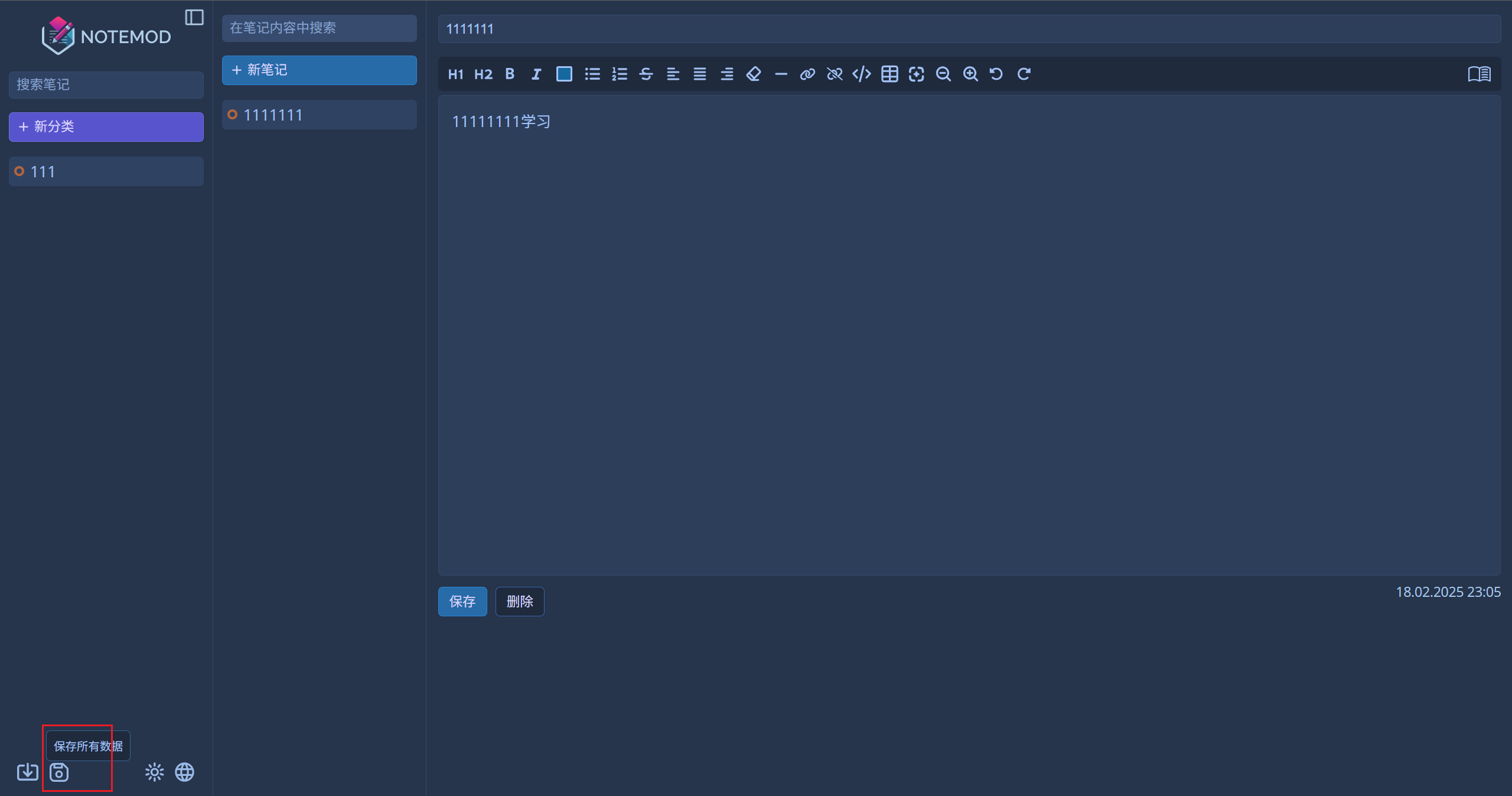
Task: Click the 删除 delete button
Action: click(520, 602)
